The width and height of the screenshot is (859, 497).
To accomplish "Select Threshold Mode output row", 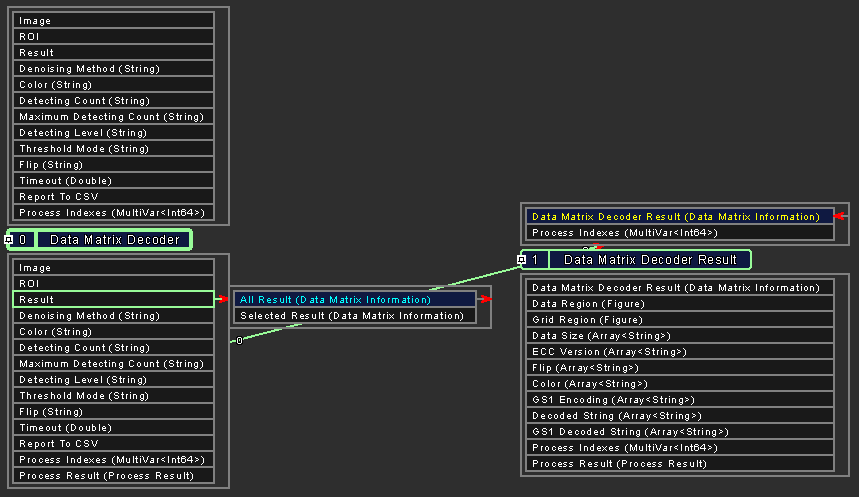I will 113,396.
